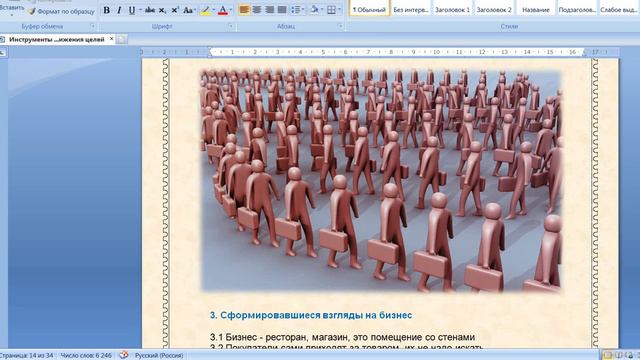Apply Заголовок 1 style
The width and height of the screenshot is (640, 360).
452,9
